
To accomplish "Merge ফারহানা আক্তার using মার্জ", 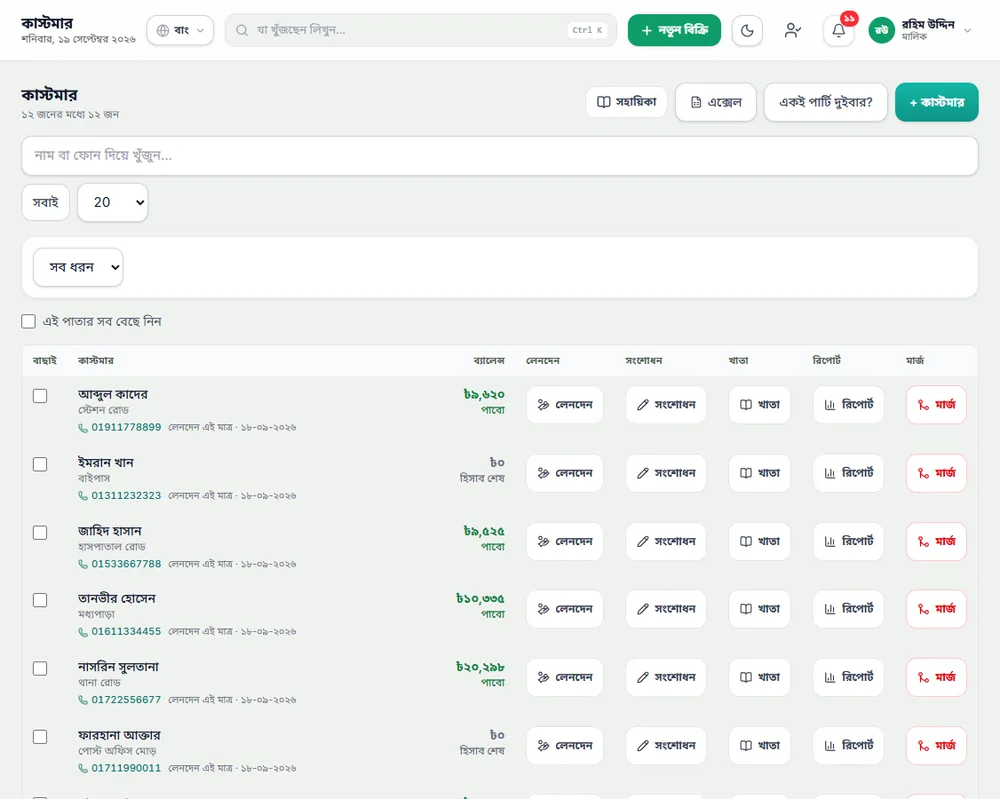I will click(x=936, y=745).
